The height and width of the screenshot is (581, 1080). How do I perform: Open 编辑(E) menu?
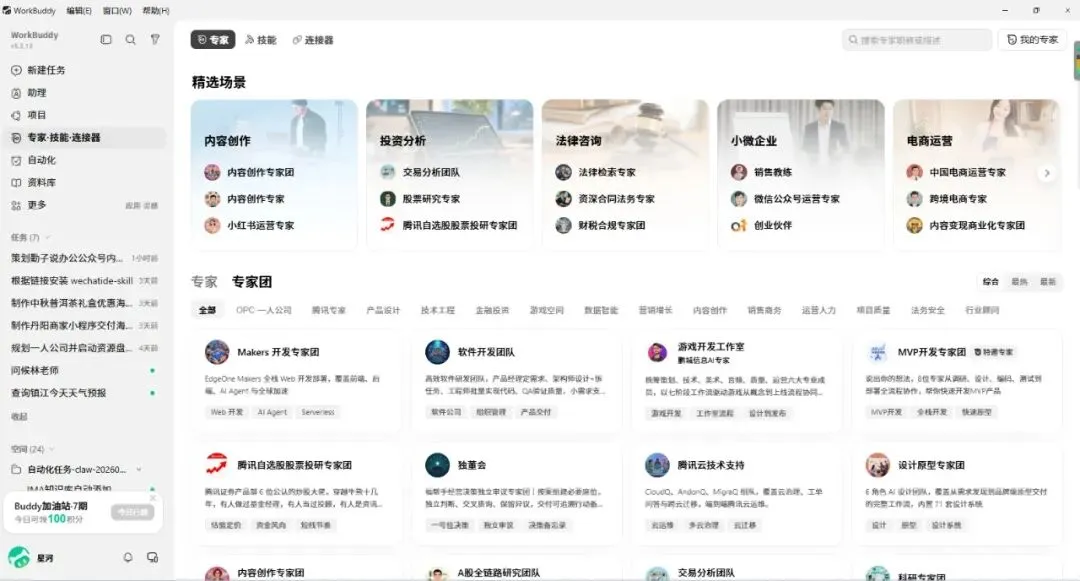79,10
